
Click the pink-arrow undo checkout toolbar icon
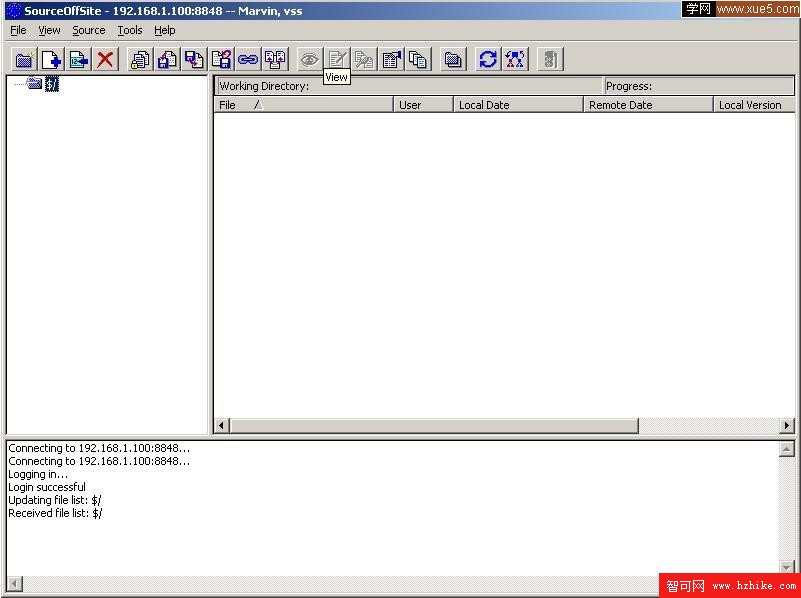coord(221,60)
